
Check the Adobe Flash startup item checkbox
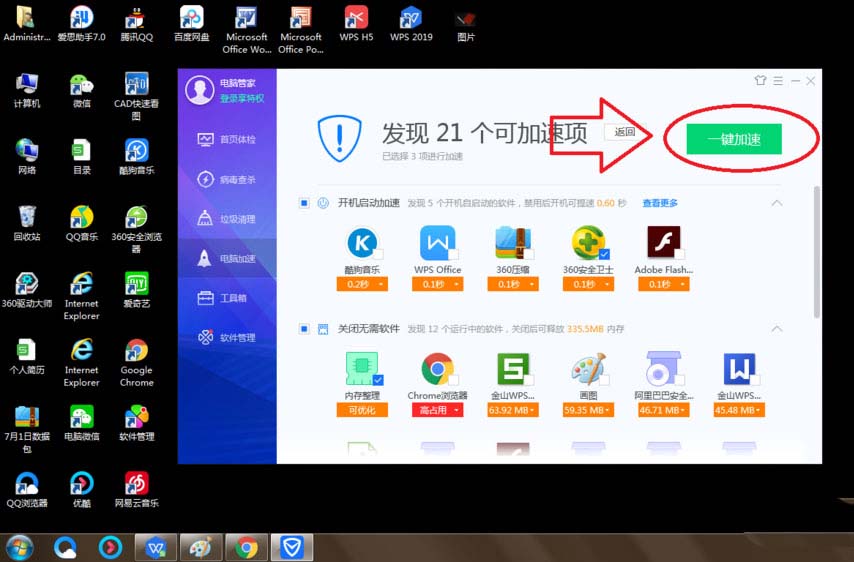point(679,254)
